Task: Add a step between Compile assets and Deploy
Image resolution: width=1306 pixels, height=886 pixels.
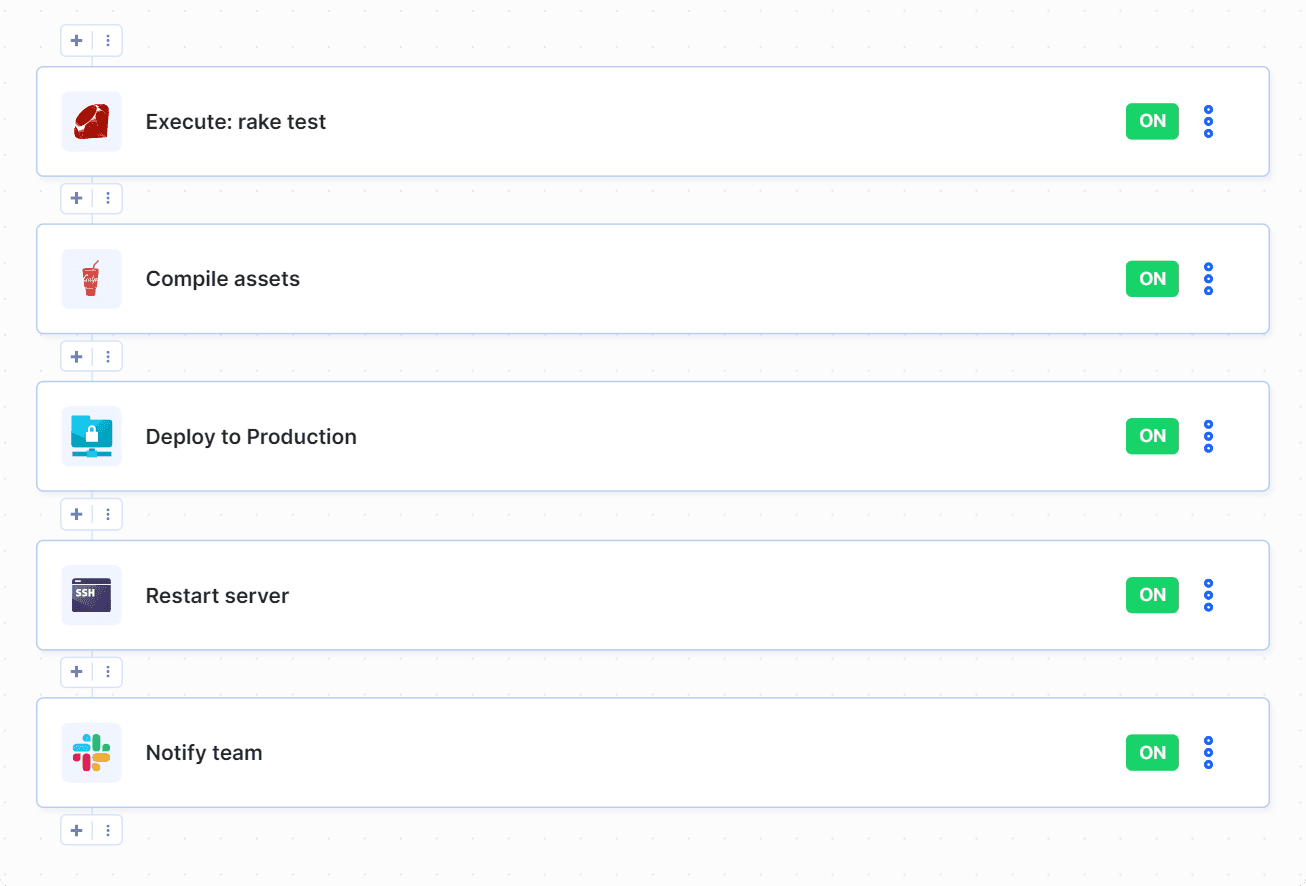Action: pyautogui.click(x=76, y=356)
